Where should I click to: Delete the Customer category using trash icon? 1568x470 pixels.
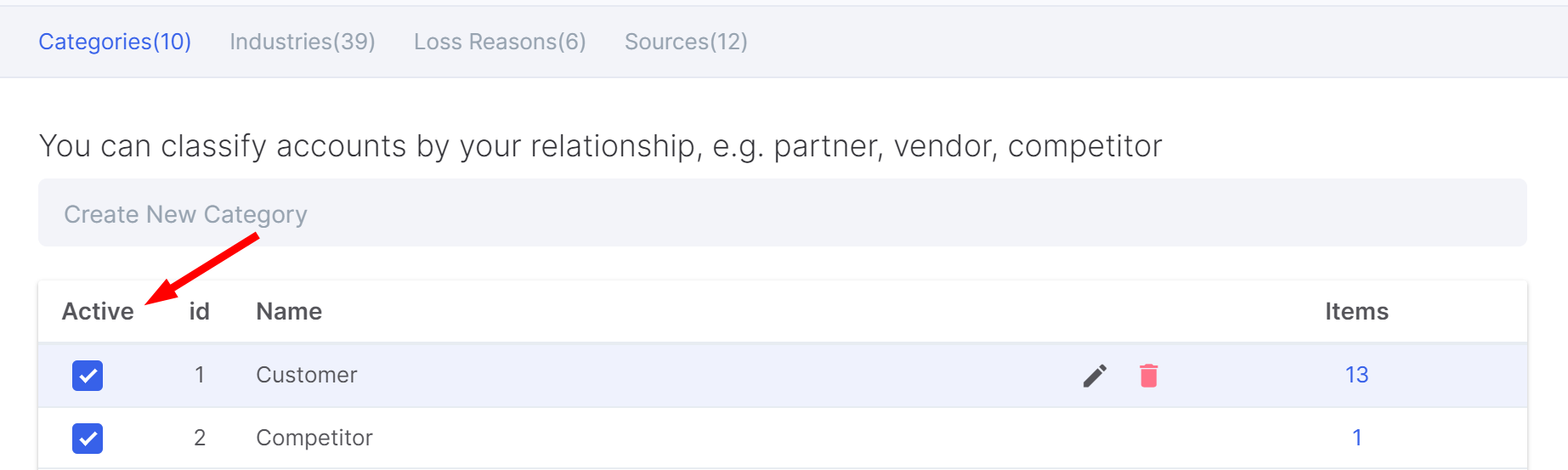coord(1148,375)
